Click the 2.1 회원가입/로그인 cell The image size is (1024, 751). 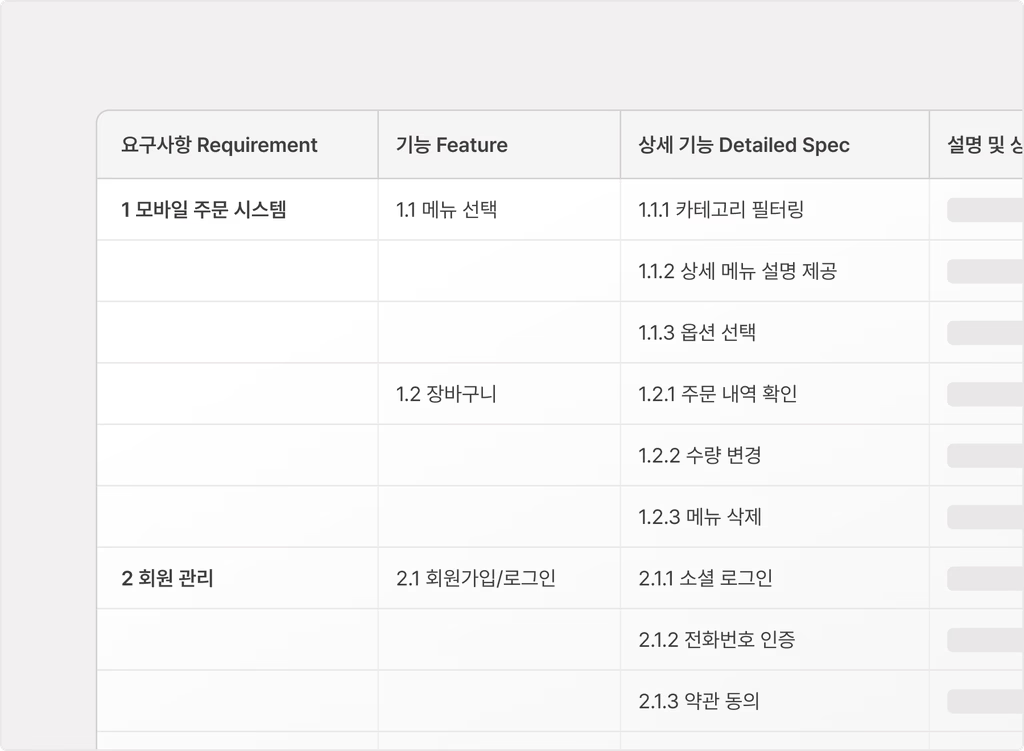pos(499,578)
